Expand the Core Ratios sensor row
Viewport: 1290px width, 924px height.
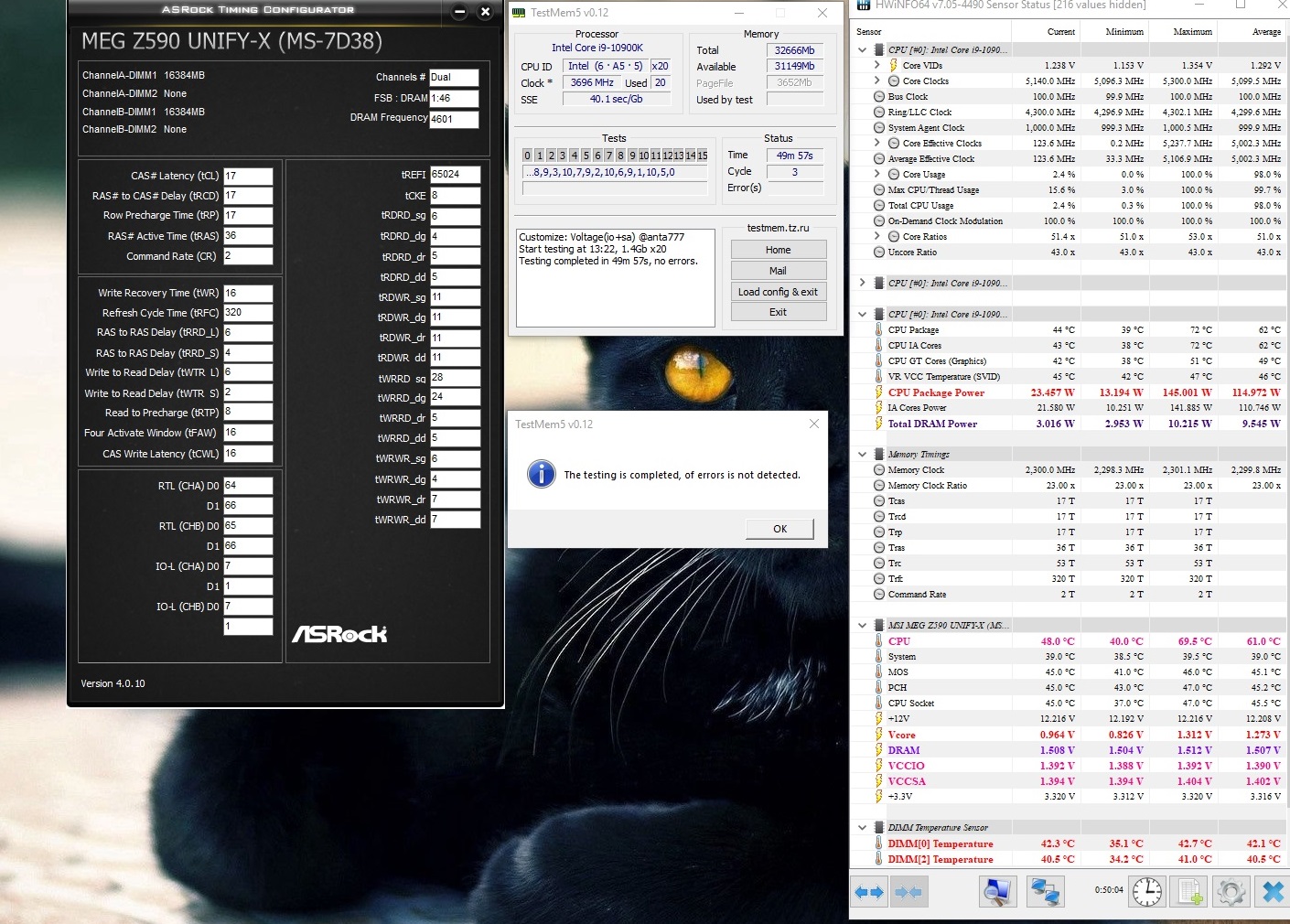pyautogui.click(x=877, y=237)
